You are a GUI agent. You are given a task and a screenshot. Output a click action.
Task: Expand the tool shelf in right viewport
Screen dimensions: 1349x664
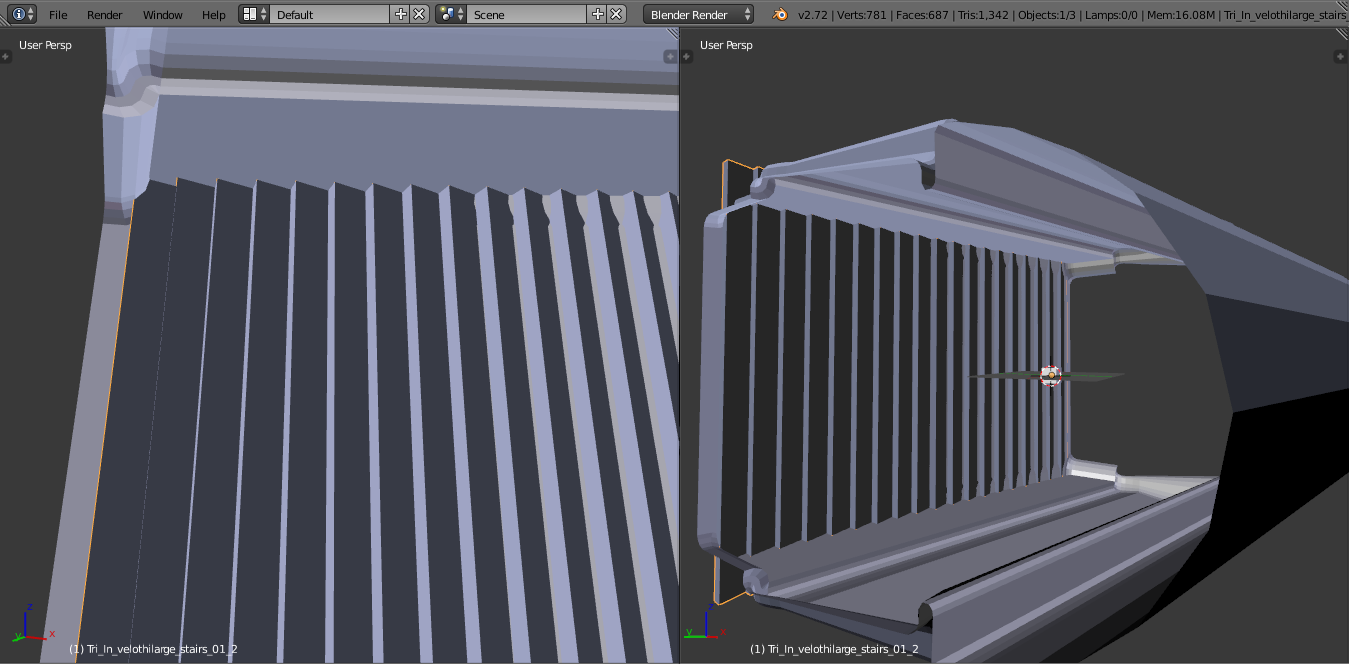point(687,57)
